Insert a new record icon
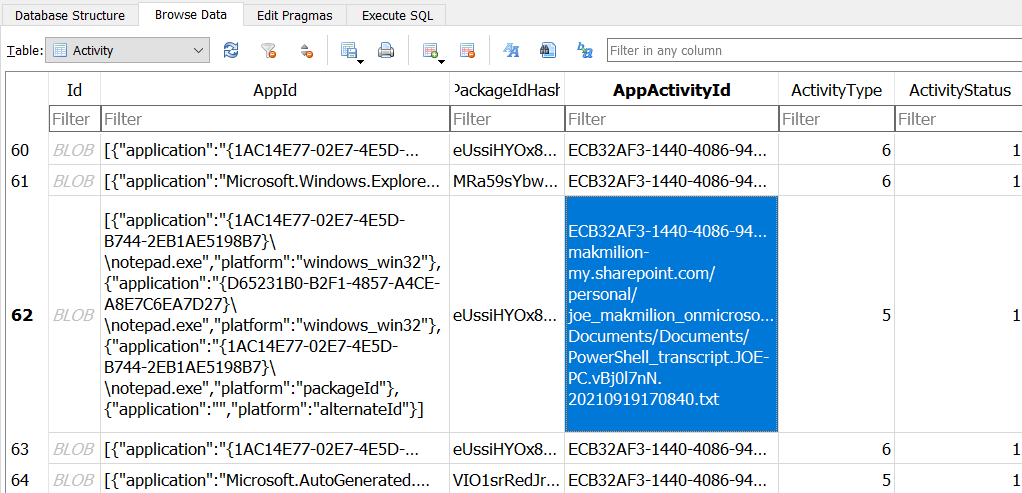 (430, 50)
